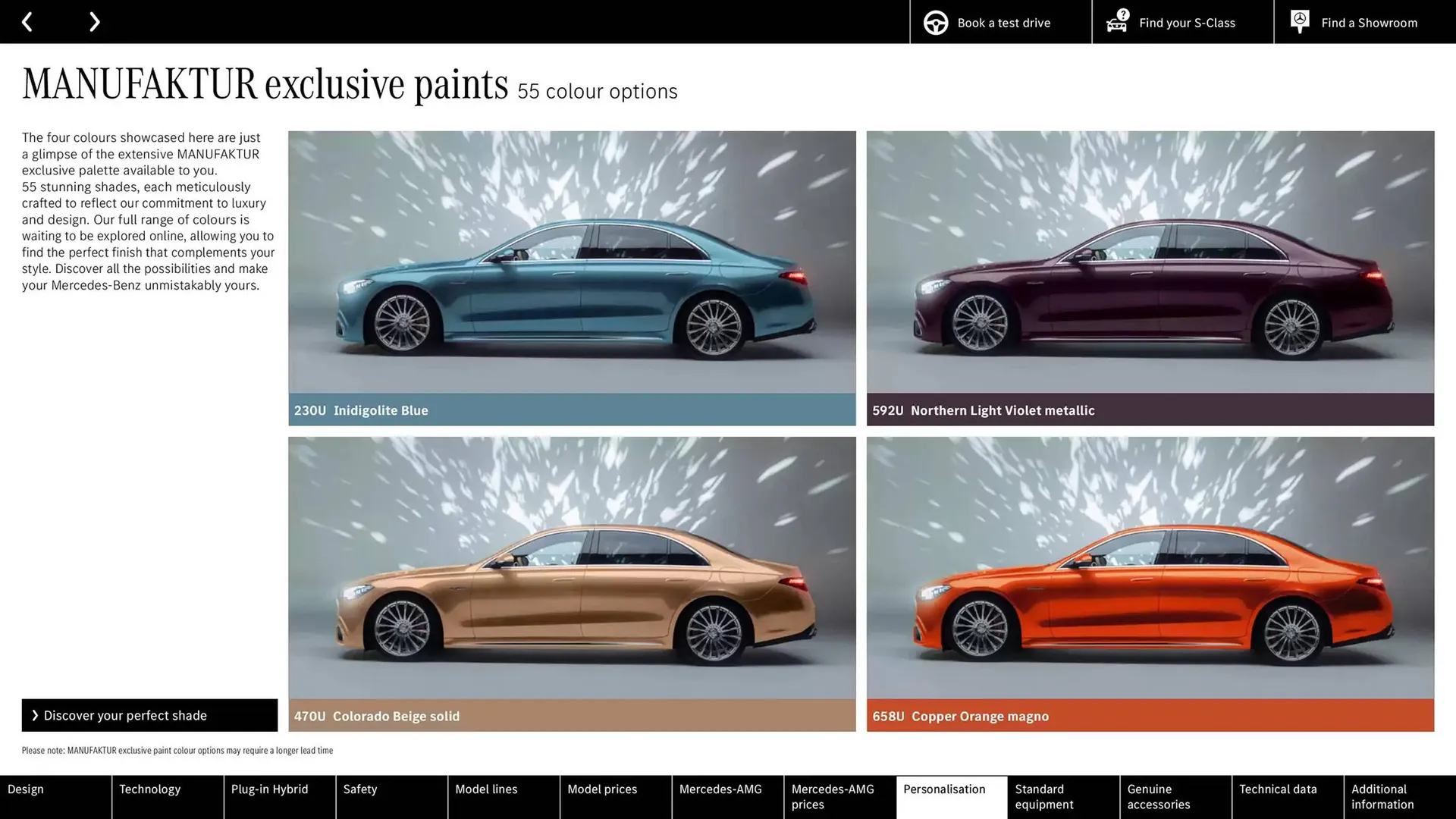
Task: Select the 470U Colorado Beige solid option
Action: click(x=572, y=716)
